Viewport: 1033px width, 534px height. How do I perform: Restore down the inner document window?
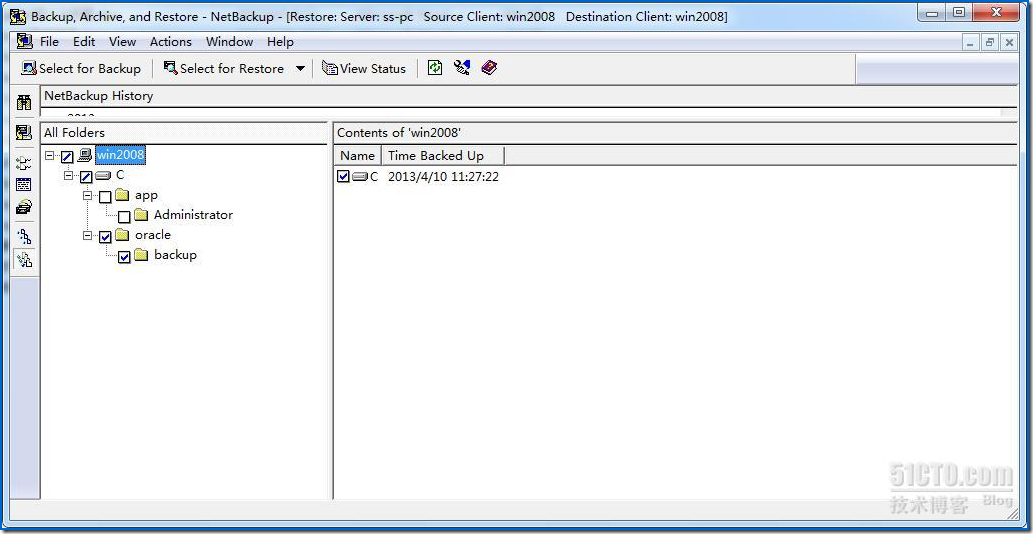tap(989, 42)
